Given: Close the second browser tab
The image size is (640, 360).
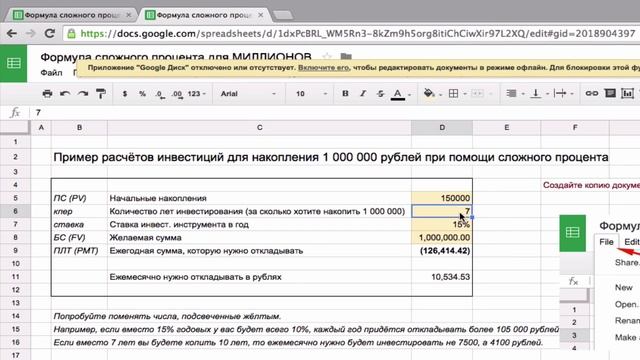Looking at the screenshot, I should [x=261, y=15].
